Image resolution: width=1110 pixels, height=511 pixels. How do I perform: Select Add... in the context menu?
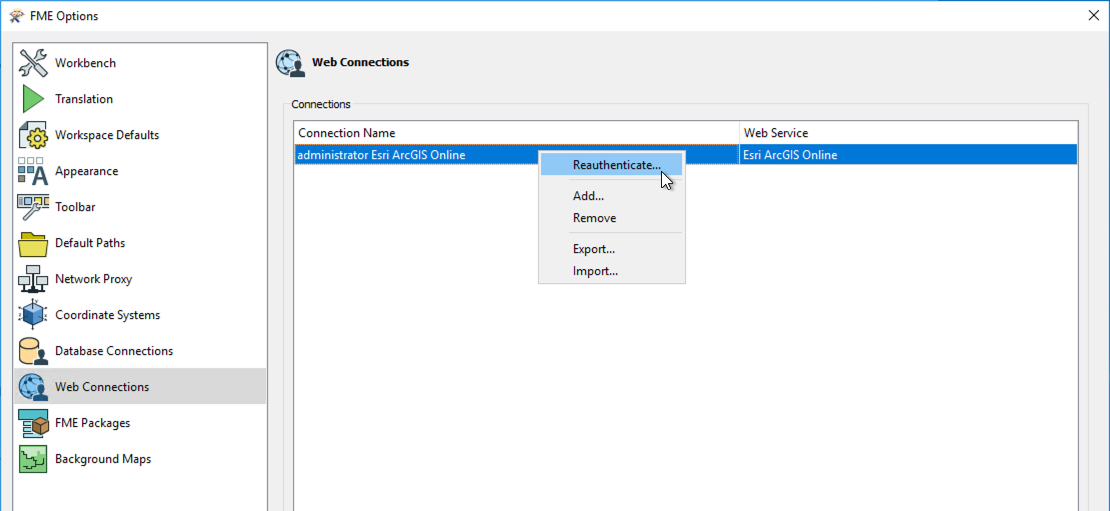588,196
